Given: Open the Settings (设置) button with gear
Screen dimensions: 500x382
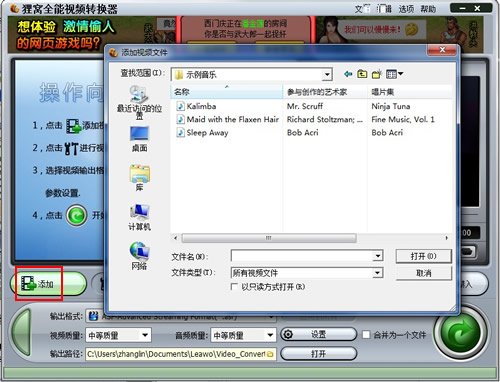Looking at the screenshot, I should click(x=318, y=334).
